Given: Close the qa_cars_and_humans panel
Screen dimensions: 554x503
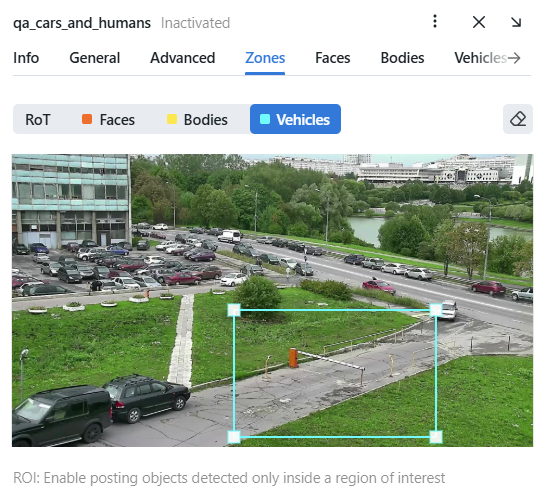Looking at the screenshot, I should pyautogui.click(x=479, y=22).
